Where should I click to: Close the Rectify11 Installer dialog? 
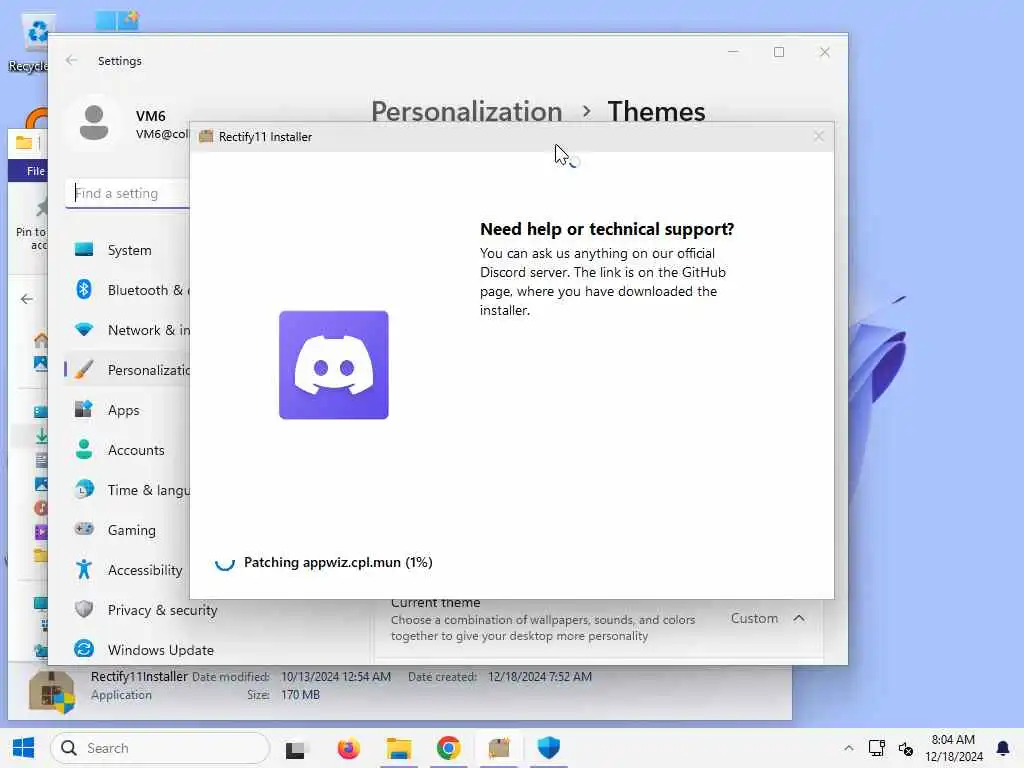tap(818, 136)
